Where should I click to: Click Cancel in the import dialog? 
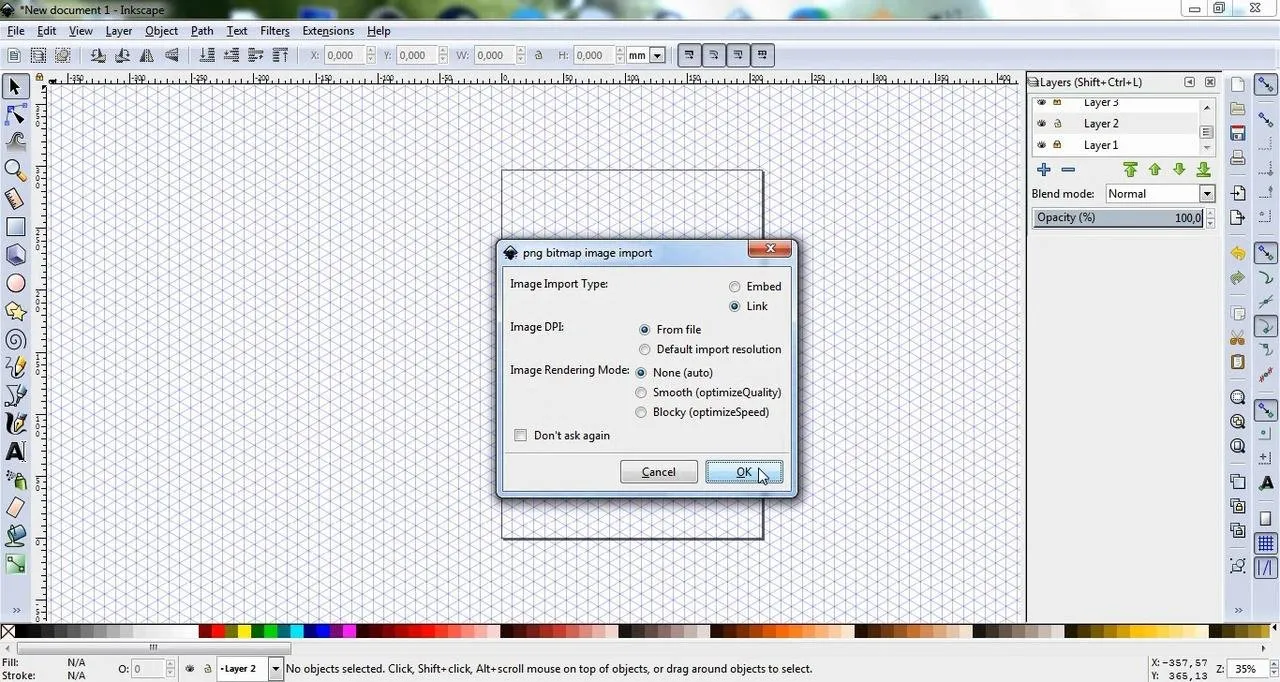658,472
